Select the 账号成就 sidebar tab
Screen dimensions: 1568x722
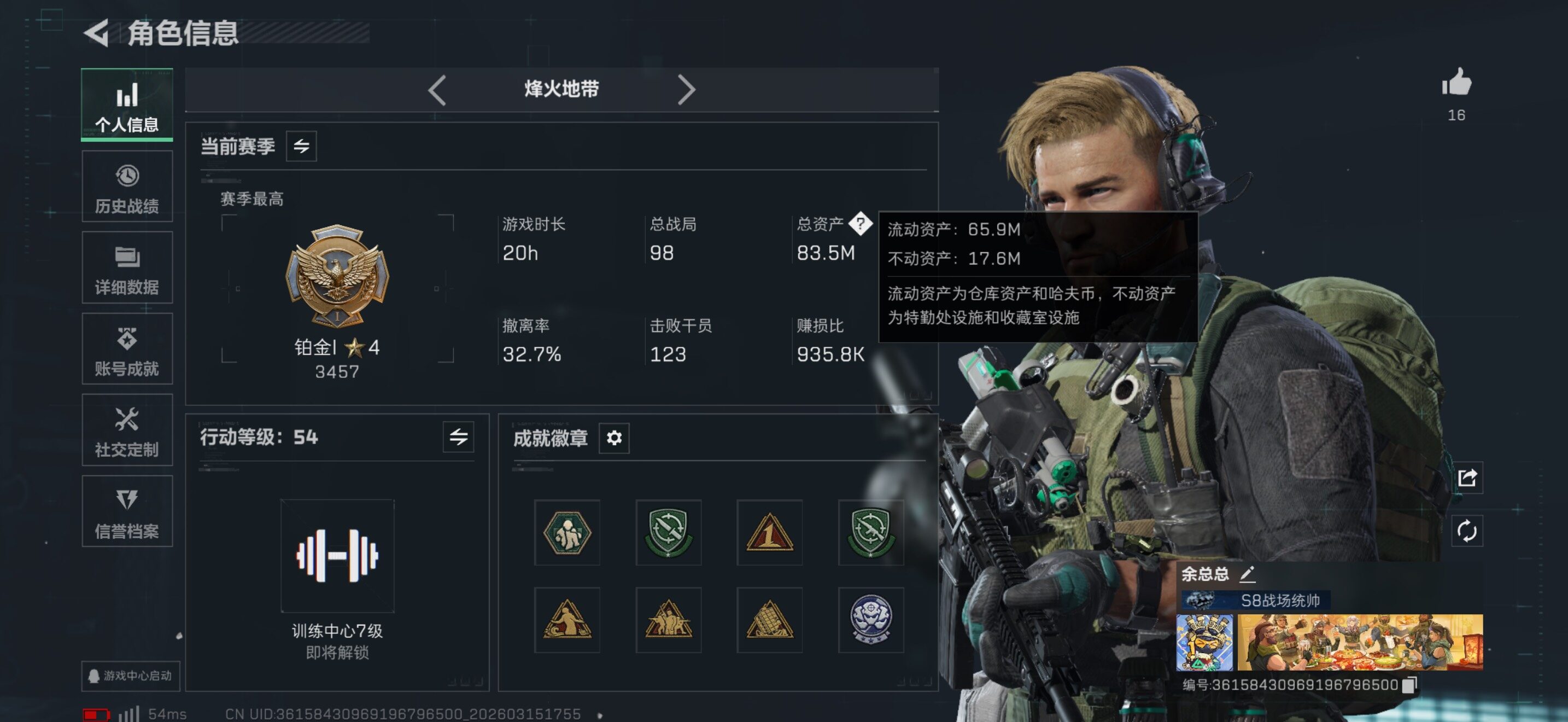[127, 349]
